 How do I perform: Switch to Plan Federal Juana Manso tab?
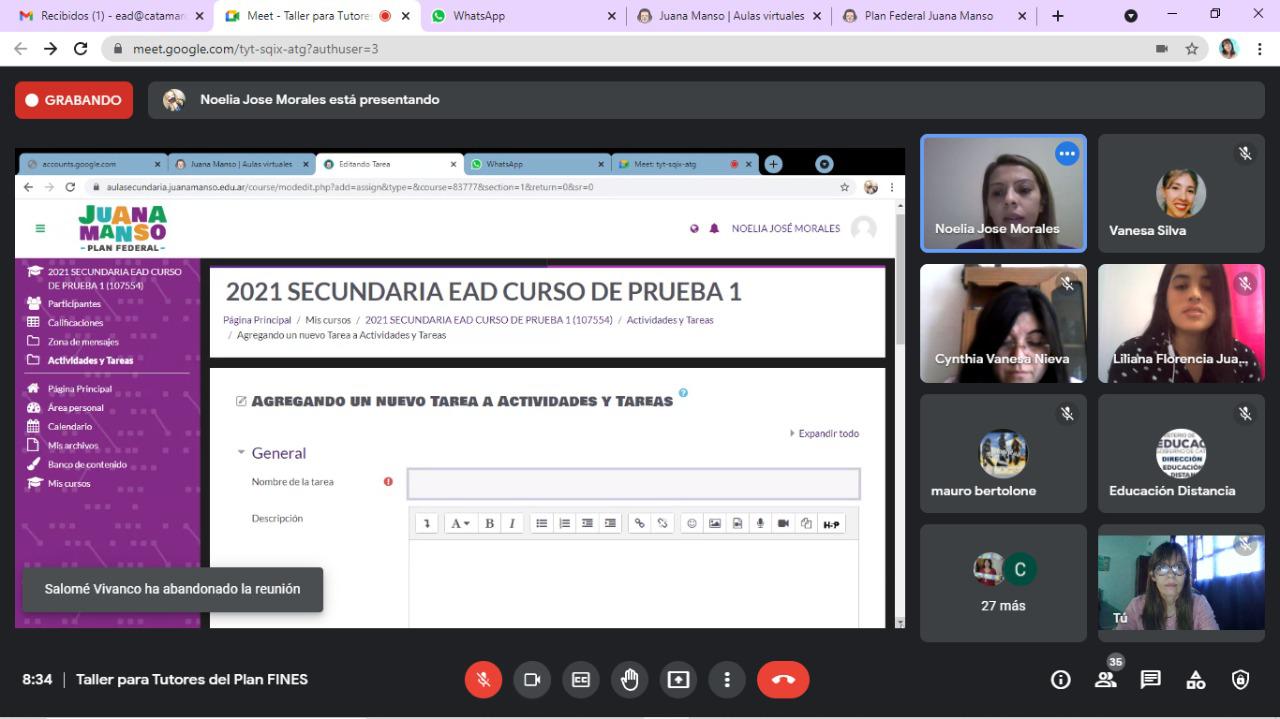[927, 16]
